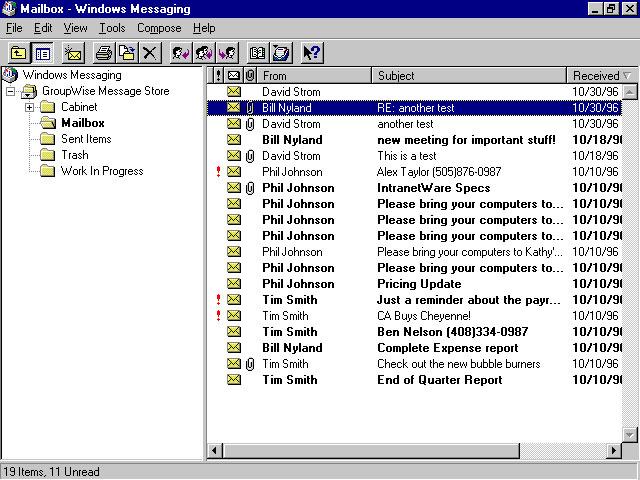Click red exclamation on 'CA Buys Cheyenne!' row

click(219, 316)
